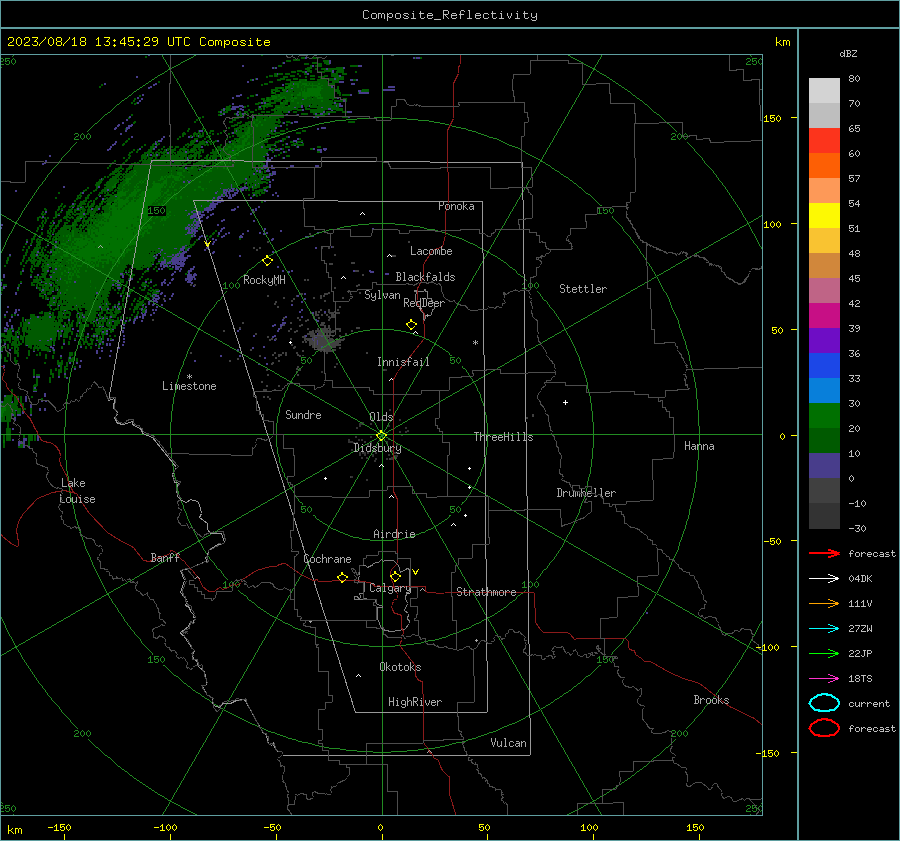
Task: Click the highlighted 150 range ring label
Action: (156, 211)
